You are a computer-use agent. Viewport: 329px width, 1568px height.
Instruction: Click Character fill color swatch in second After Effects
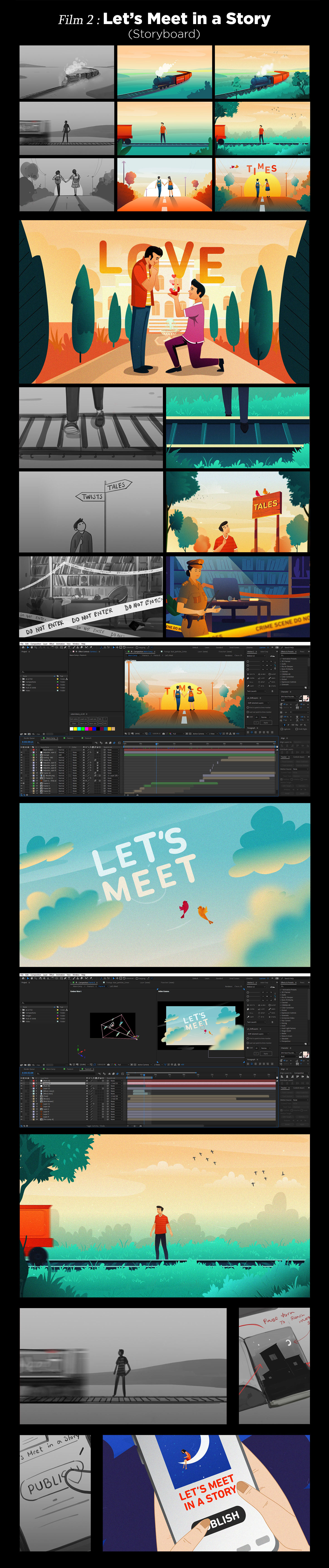coord(305,1054)
